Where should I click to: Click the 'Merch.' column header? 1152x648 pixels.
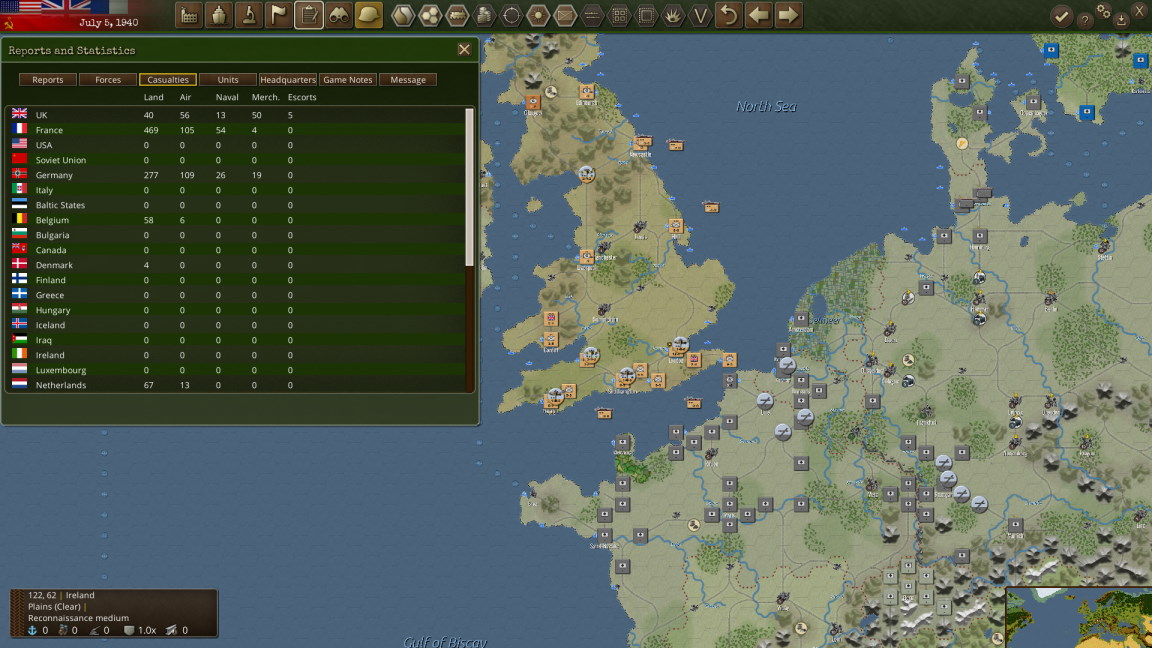(x=265, y=97)
